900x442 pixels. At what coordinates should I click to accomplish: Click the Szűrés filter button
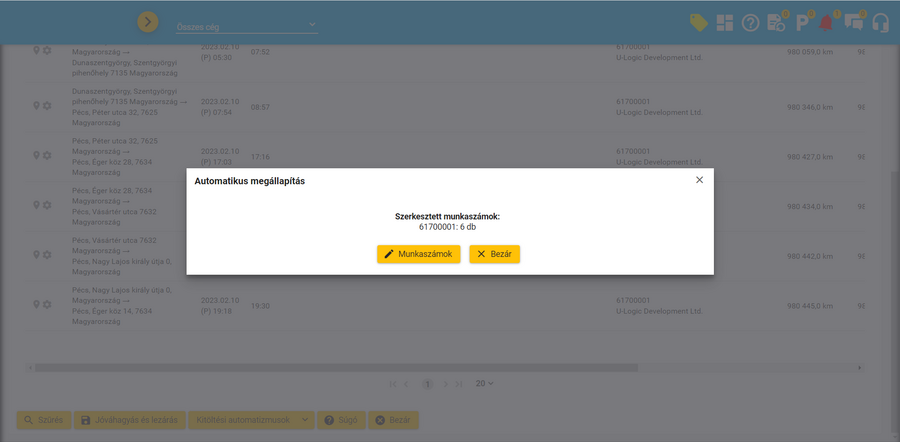[43, 420]
